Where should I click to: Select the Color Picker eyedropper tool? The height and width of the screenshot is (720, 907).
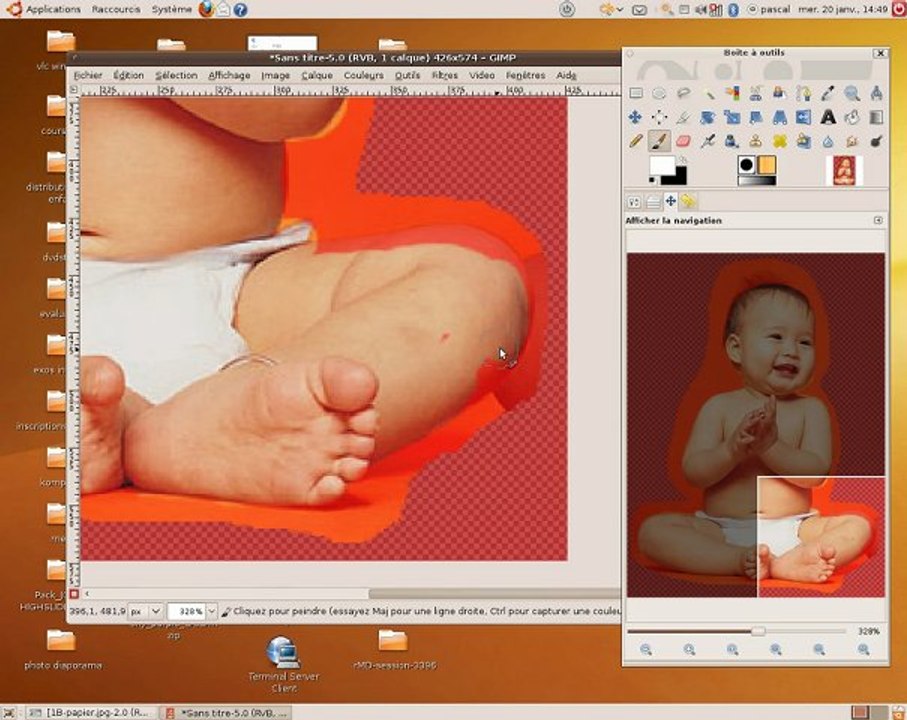pyautogui.click(x=828, y=93)
